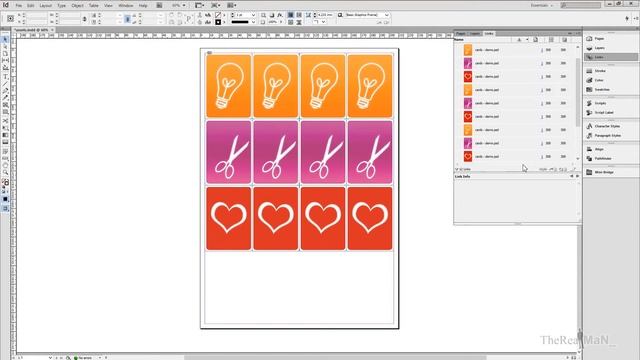Open the Pages panel from dock
The height and width of the screenshot is (360, 640).
tap(611, 38)
